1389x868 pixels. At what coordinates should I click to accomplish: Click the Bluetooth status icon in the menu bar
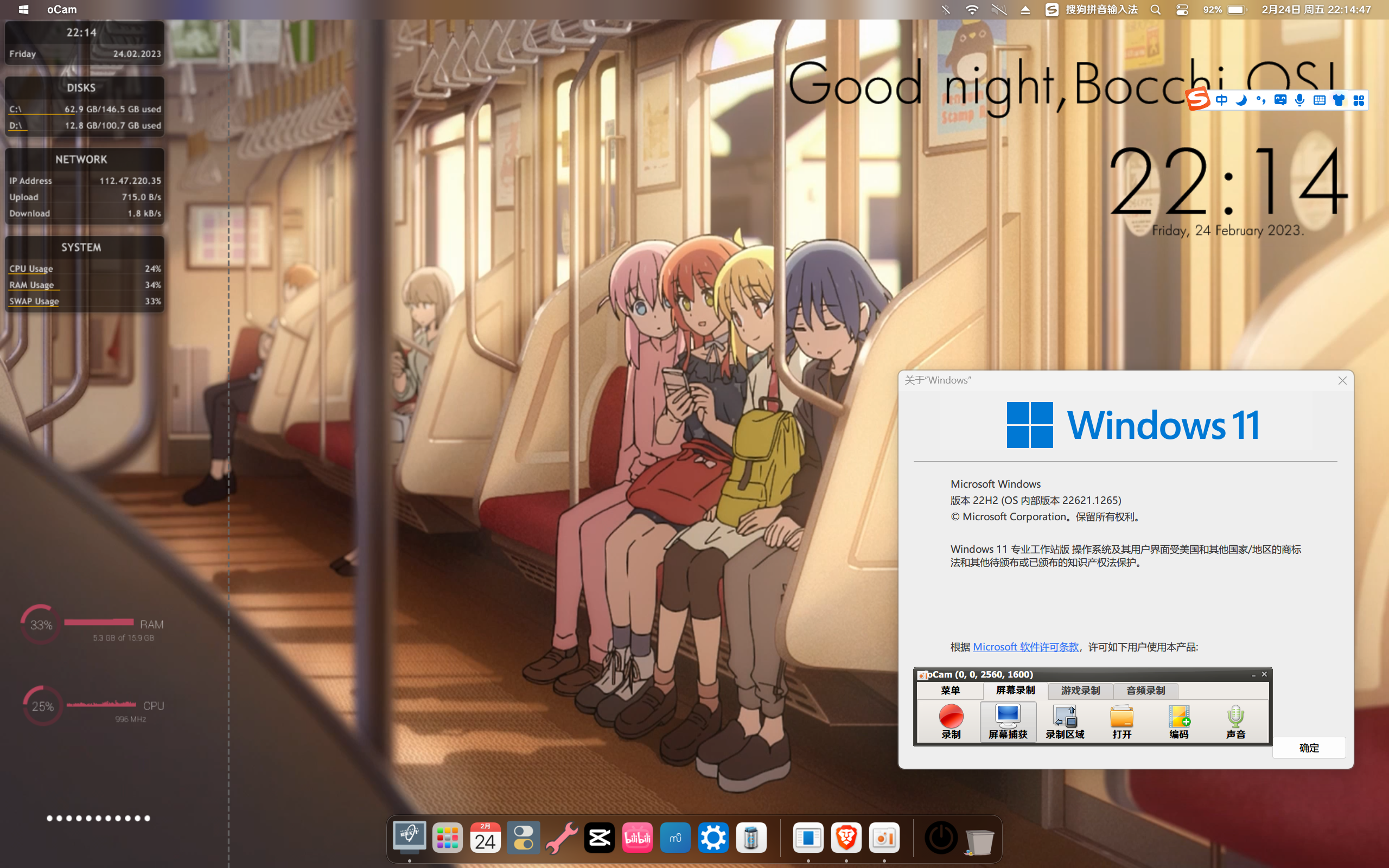pos(946,10)
